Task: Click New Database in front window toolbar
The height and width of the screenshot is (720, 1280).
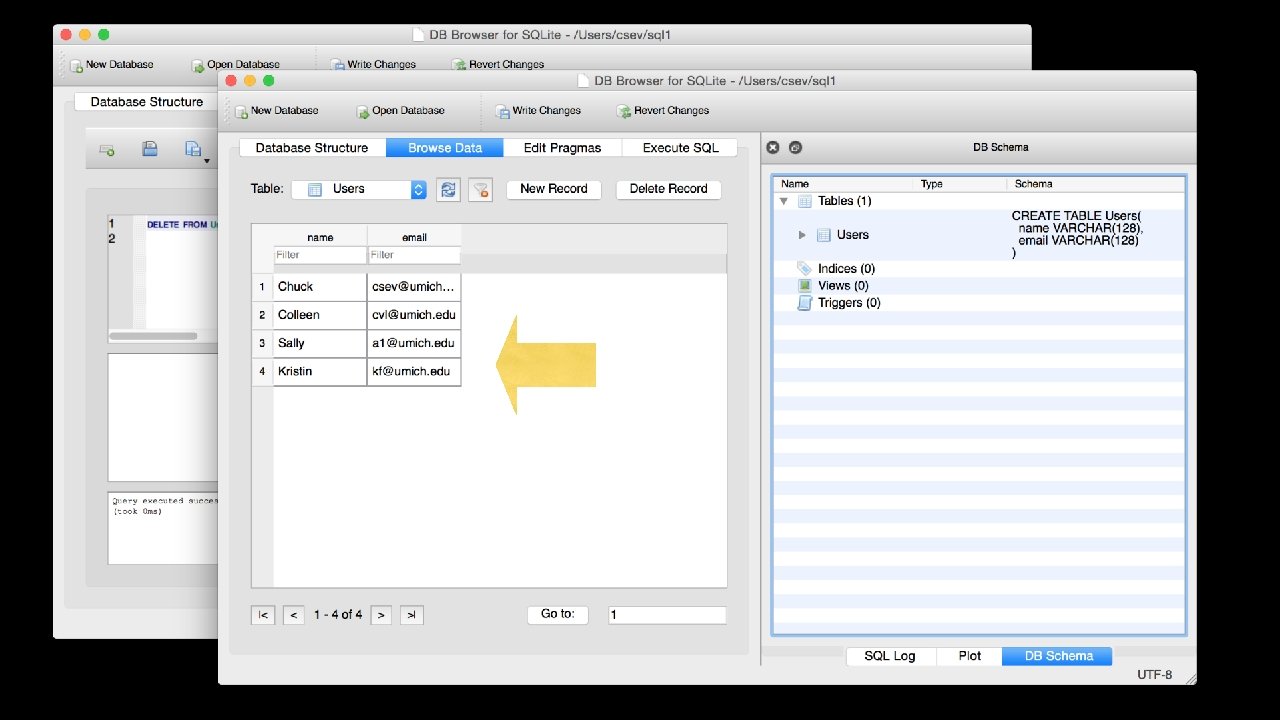Action: click(x=277, y=111)
